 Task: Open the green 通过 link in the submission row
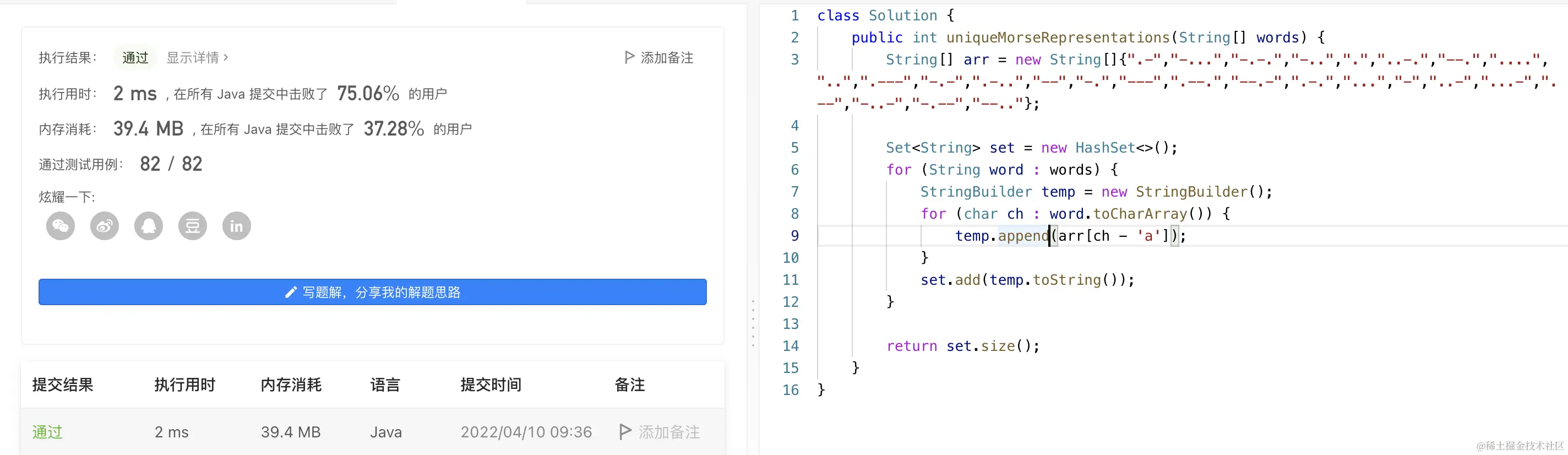click(x=47, y=432)
